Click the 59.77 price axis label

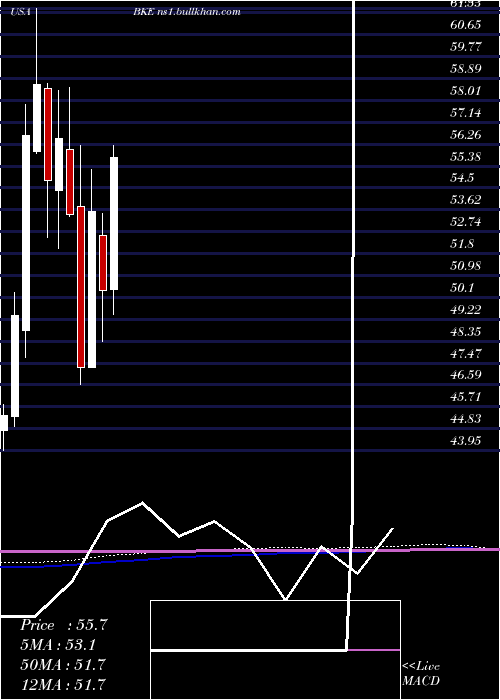tap(466, 46)
